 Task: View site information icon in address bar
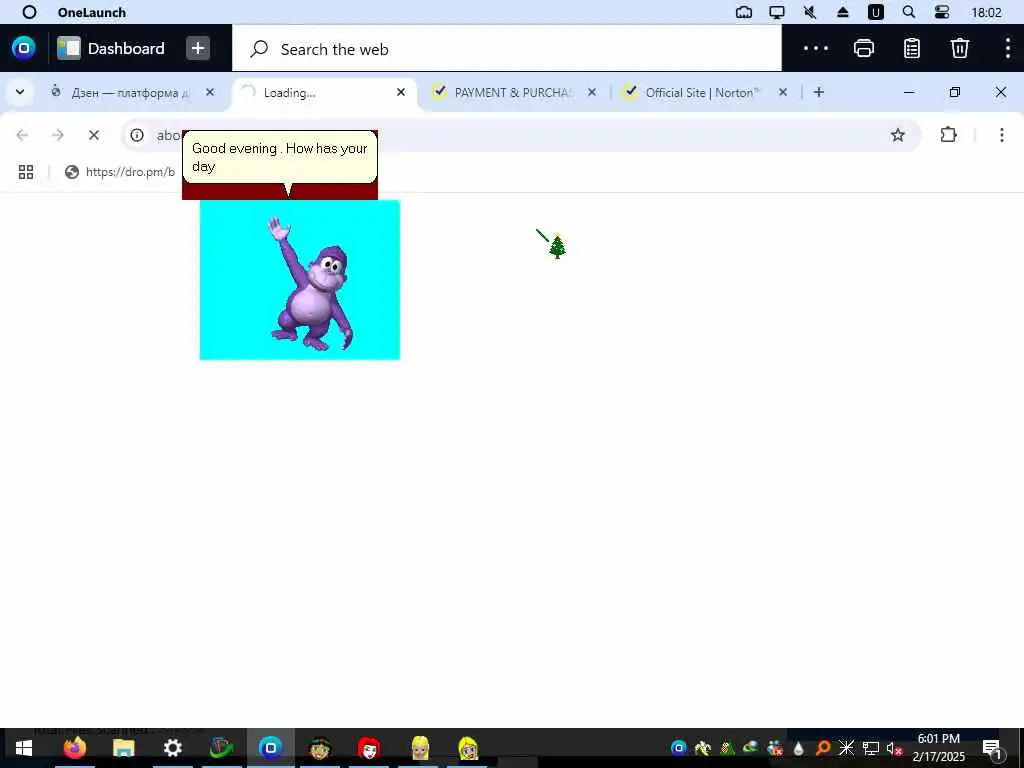[x=136, y=135]
